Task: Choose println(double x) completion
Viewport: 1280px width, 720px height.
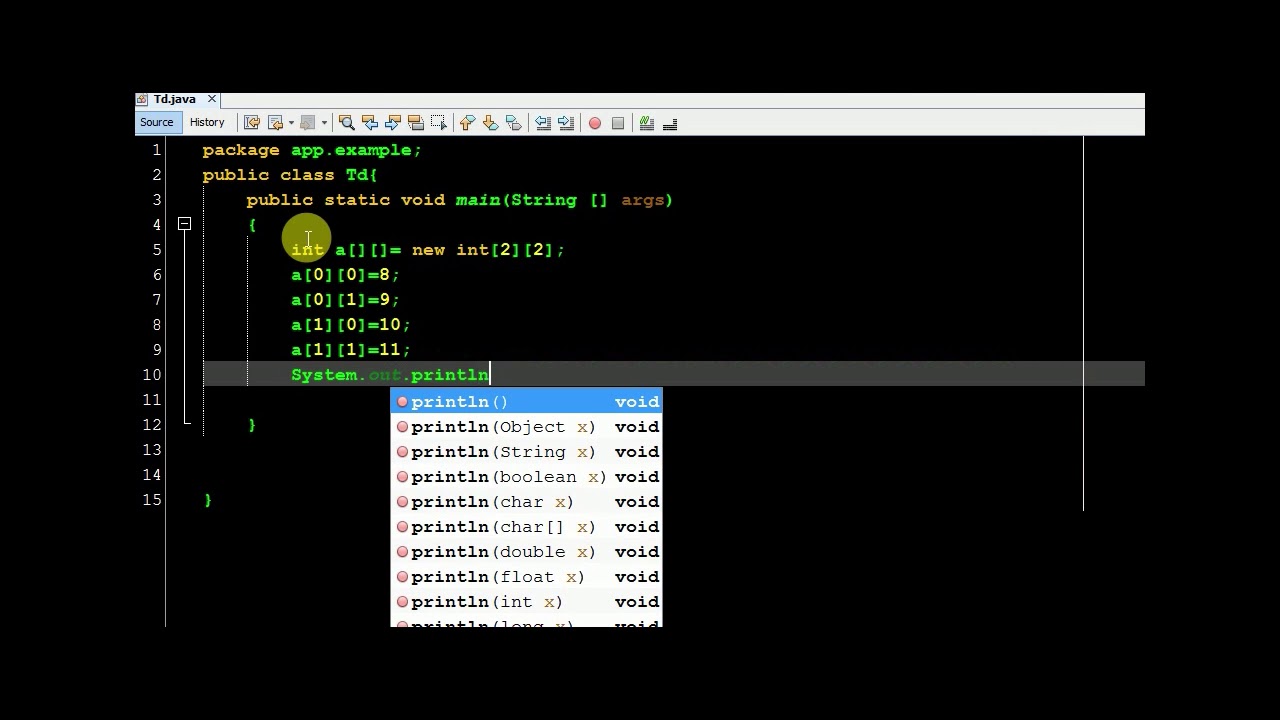Action: pos(526,552)
